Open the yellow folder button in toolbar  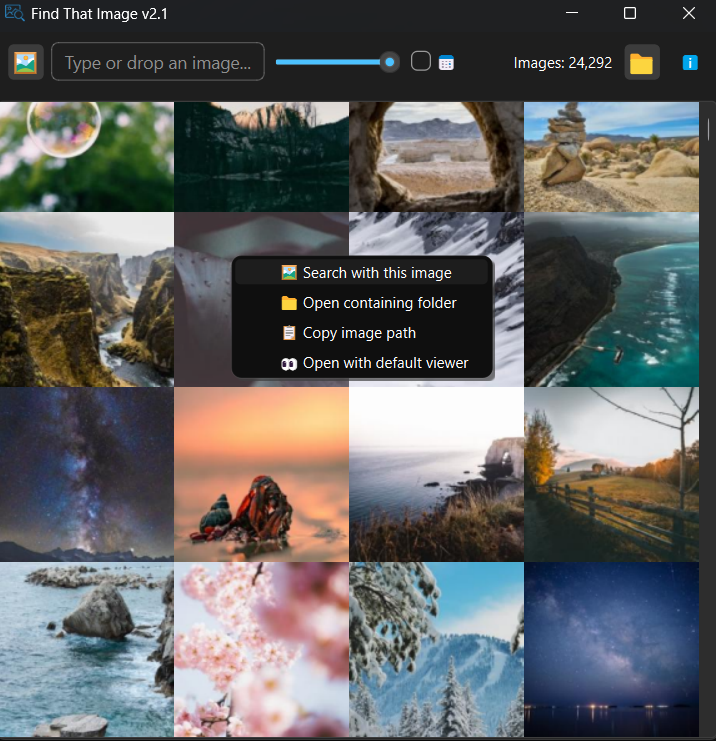pos(642,62)
